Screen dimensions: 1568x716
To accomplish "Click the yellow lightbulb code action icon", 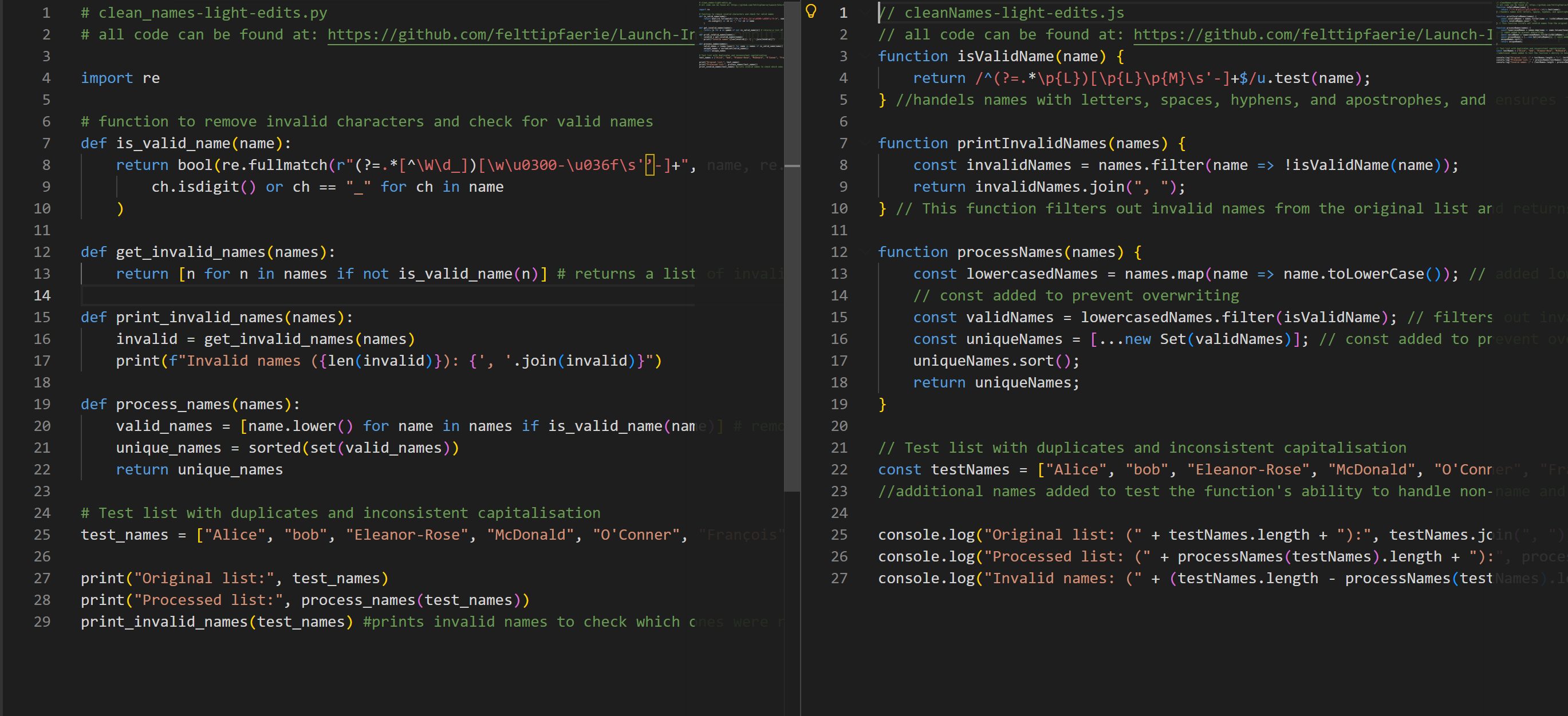I will 811,11.
